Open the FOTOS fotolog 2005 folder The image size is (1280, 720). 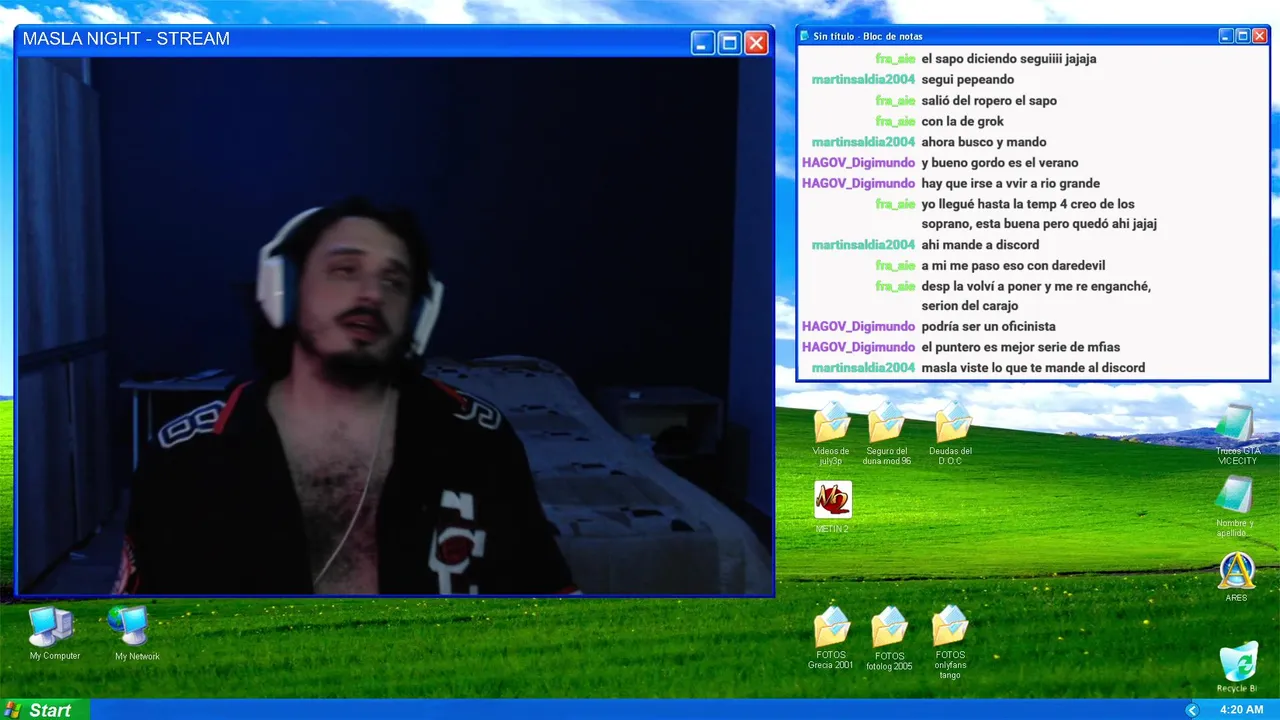click(x=889, y=638)
